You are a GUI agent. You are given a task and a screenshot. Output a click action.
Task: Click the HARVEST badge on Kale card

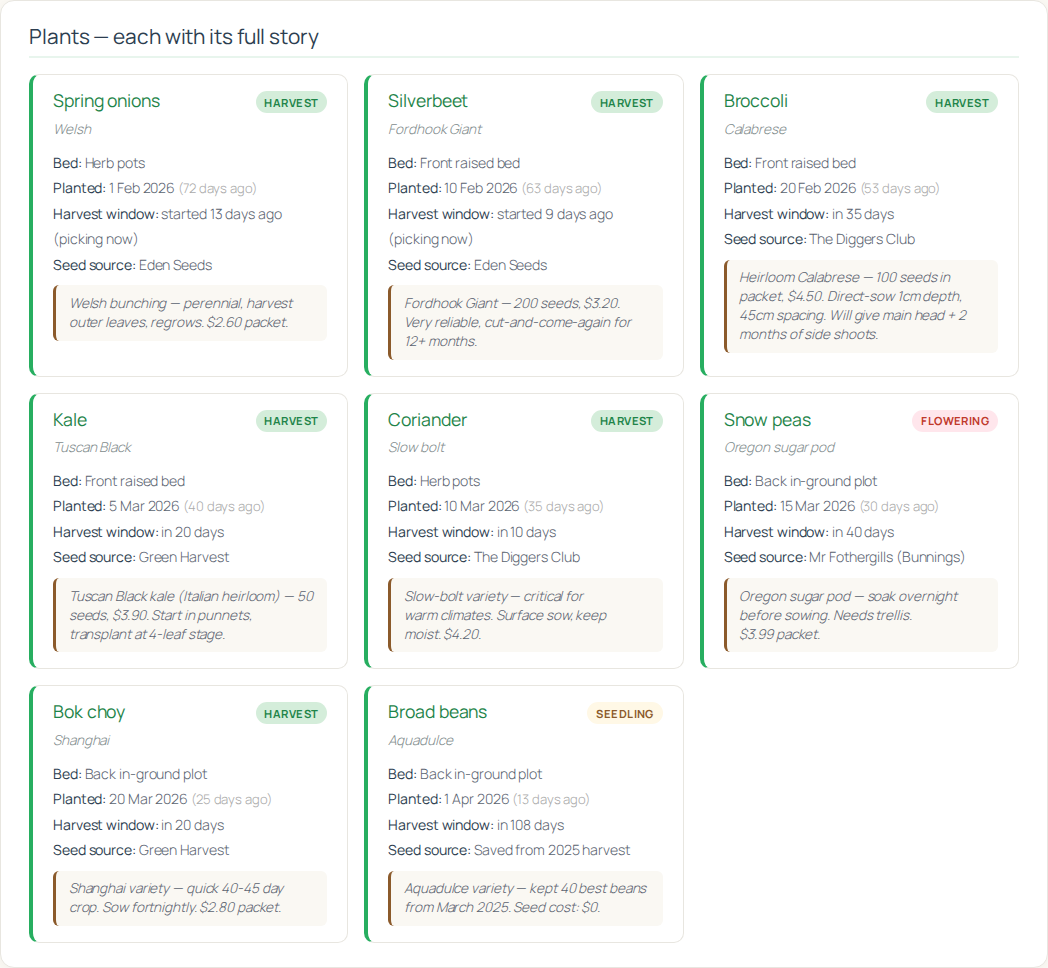click(x=291, y=421)
